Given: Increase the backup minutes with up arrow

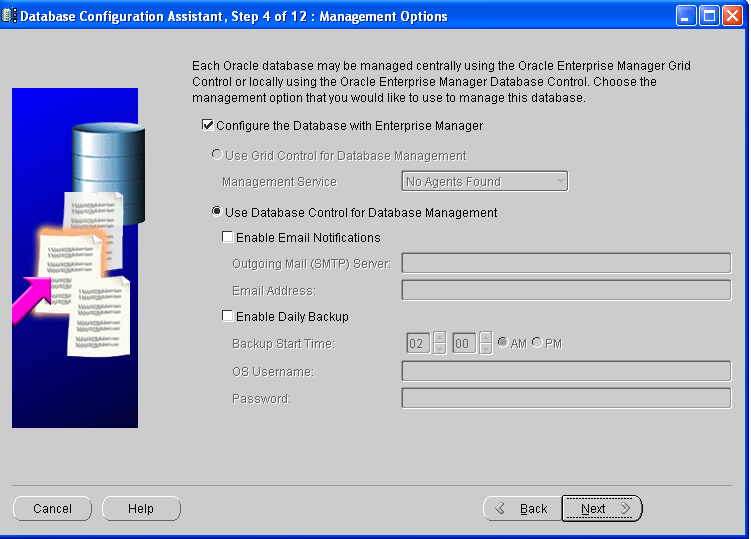Looking at the screenshot, I should [x=485, y=337].
